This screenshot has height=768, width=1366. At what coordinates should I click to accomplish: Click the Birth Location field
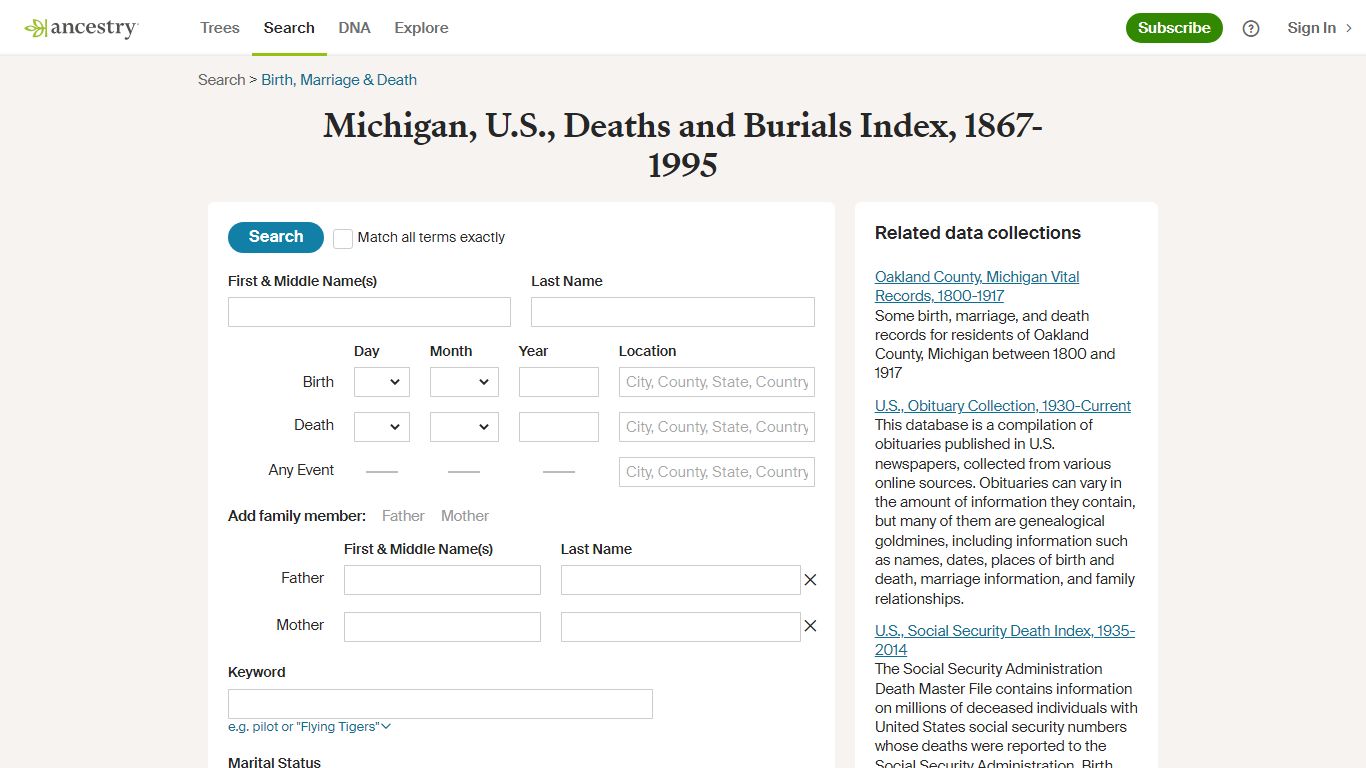click(717, 382)
